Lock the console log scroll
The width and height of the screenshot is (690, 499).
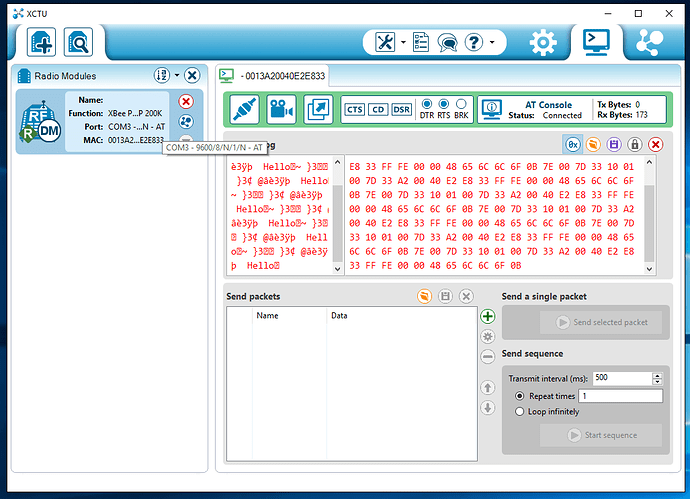point(635,144)
